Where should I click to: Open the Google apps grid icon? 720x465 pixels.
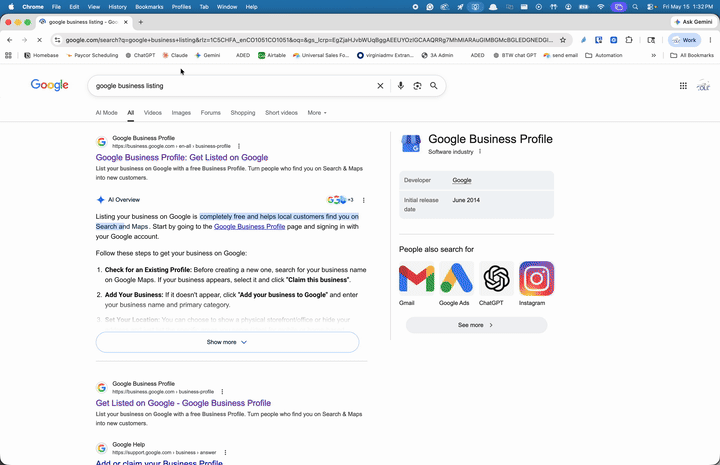pos(683,86)
